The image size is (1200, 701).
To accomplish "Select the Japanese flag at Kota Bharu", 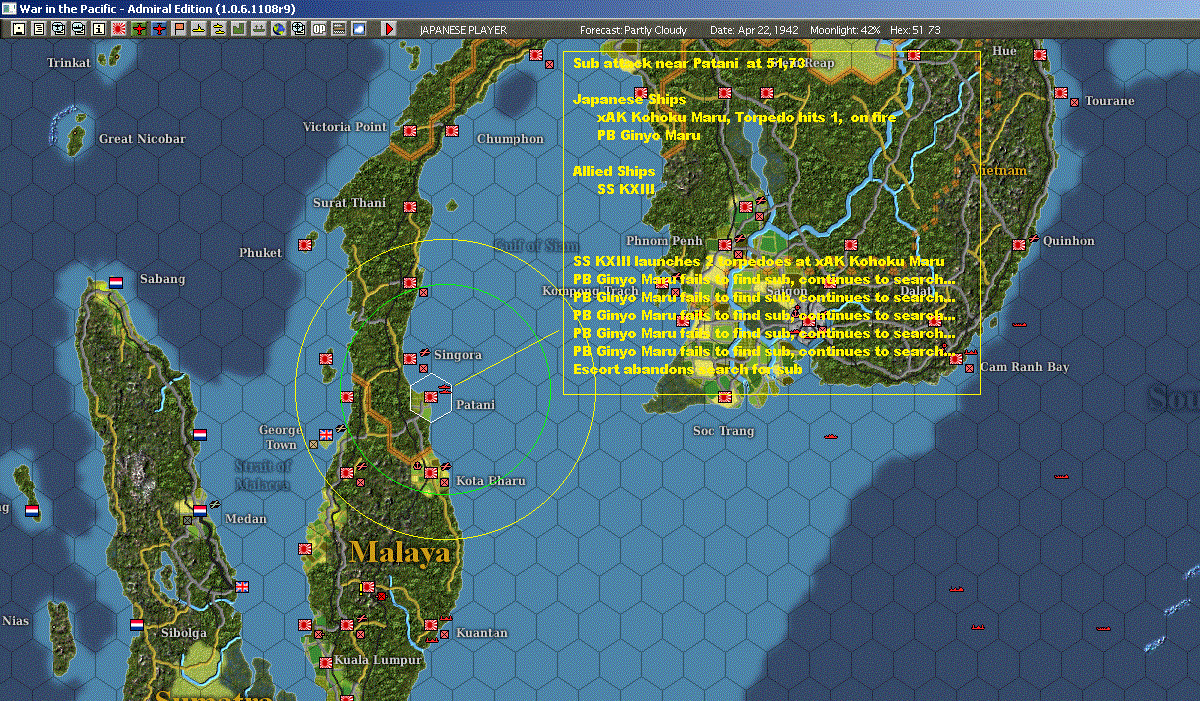I will 431,473.
